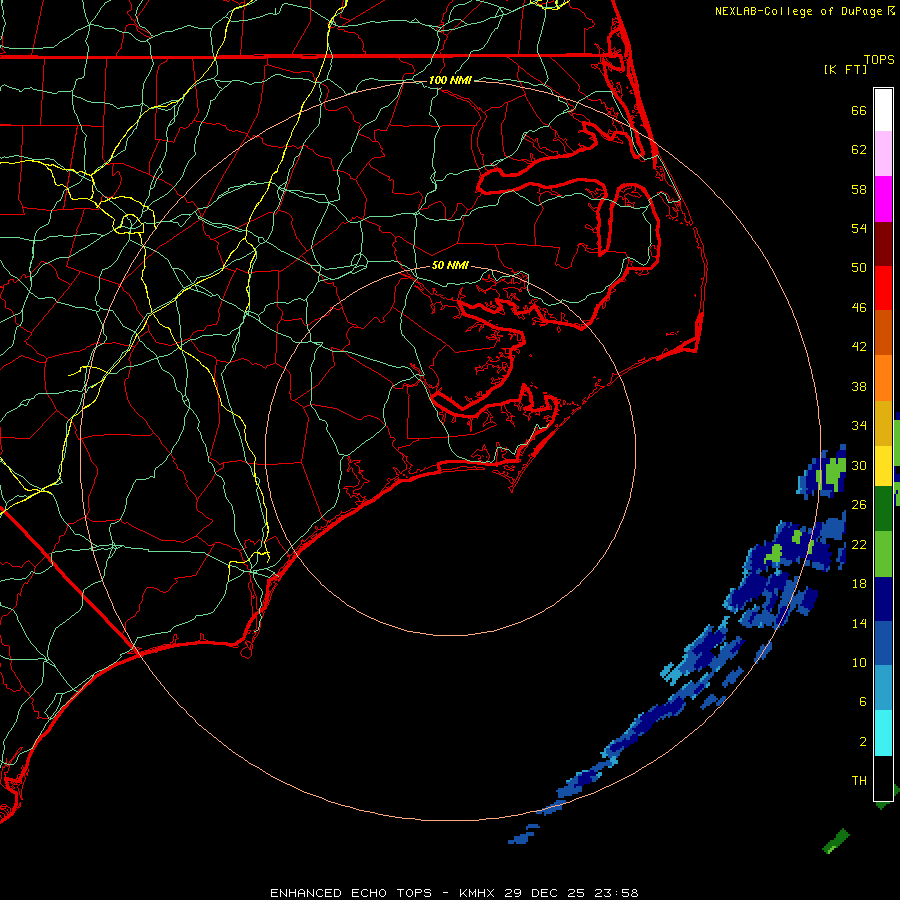Click the 50 legend value label
The height and width of the screenshot is (900, 900).
859,267
